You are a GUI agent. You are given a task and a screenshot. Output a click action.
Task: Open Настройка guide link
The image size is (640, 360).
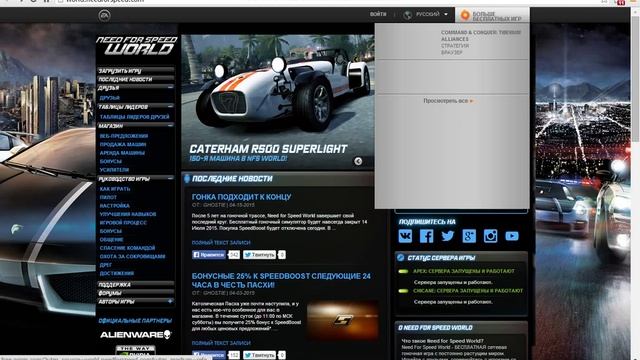115,206
